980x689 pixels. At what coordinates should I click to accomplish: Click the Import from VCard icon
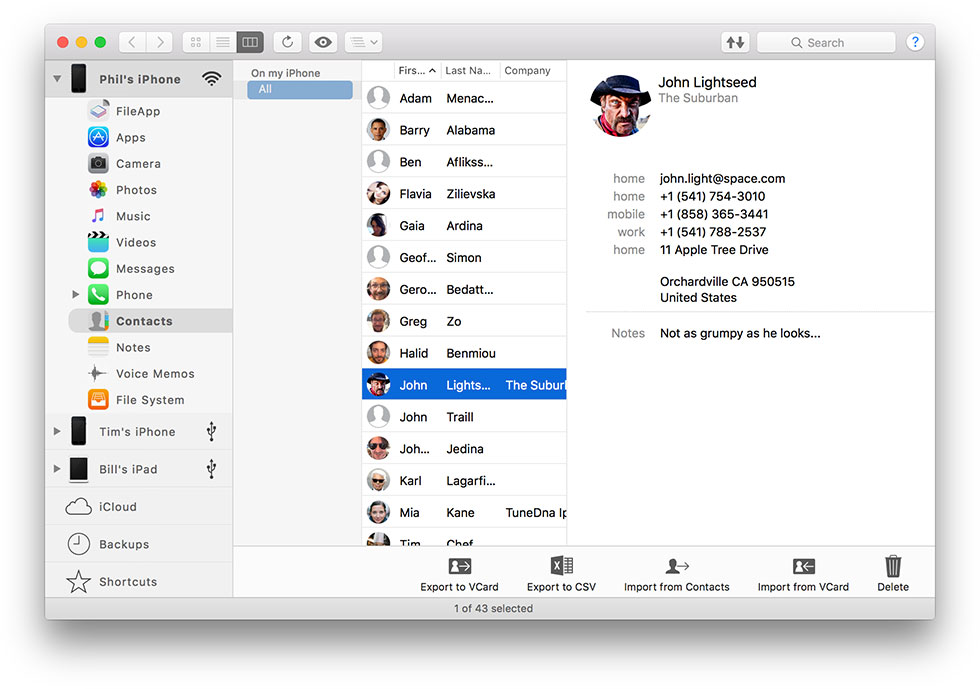[803, 566]
